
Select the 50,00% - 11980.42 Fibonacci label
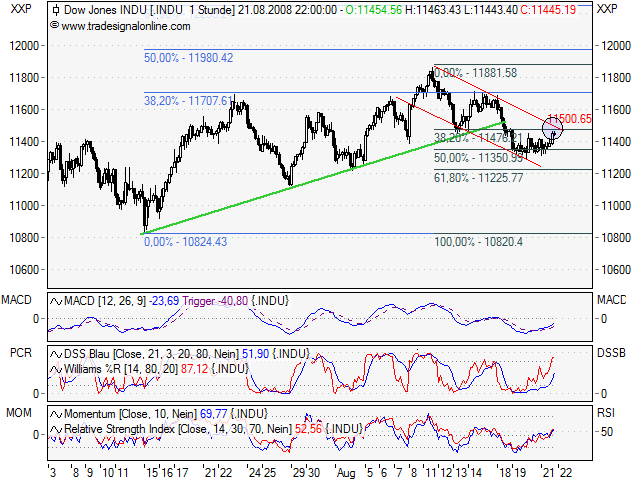(188, 58)
